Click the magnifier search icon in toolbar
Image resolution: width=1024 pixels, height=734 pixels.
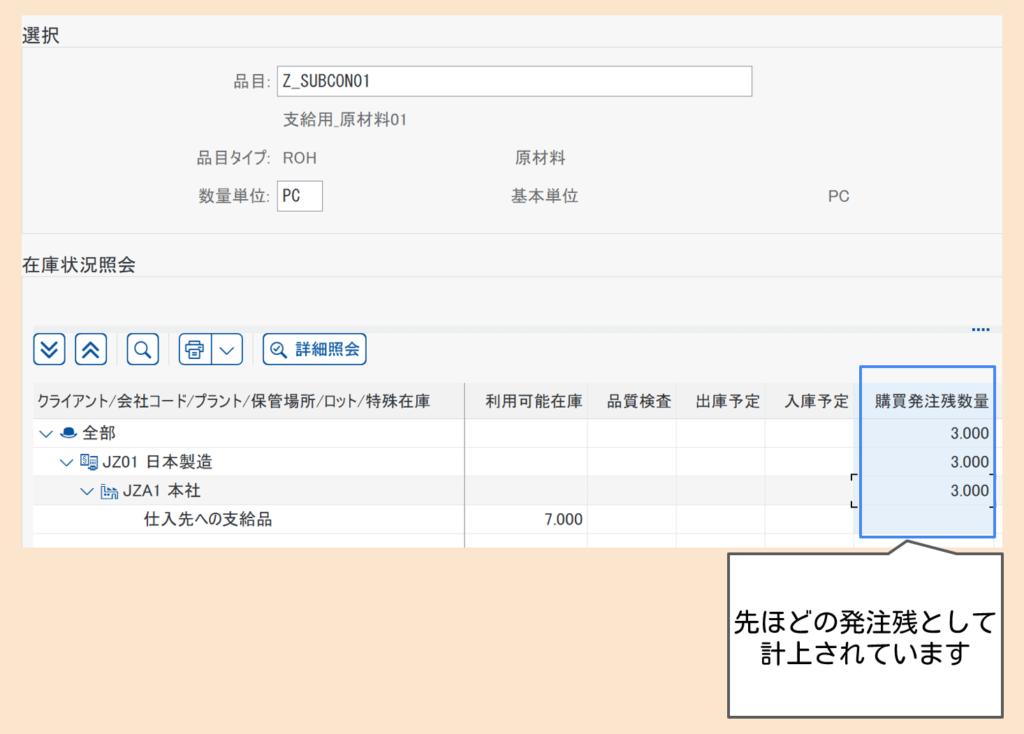click(x=143, y=349)
